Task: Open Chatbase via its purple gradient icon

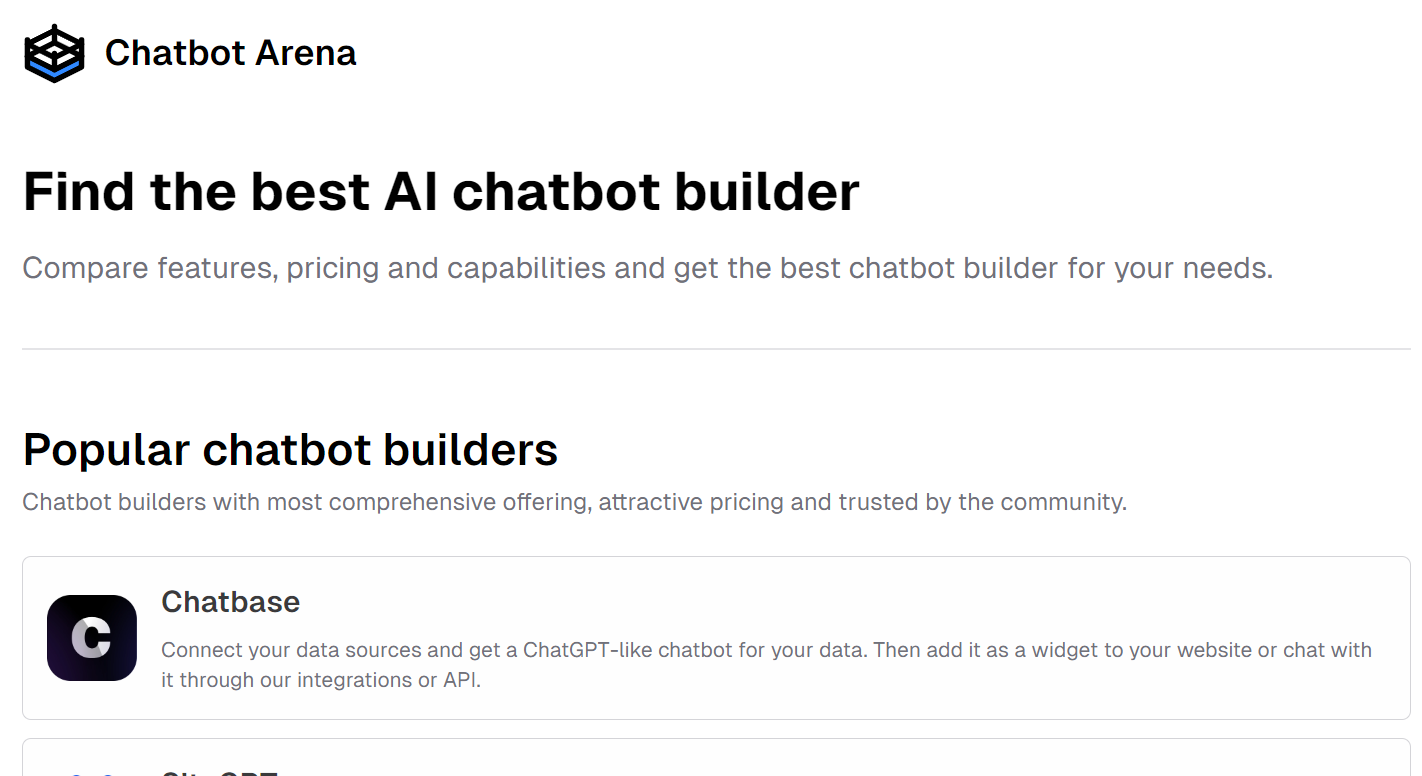Action: coord(92,636)
